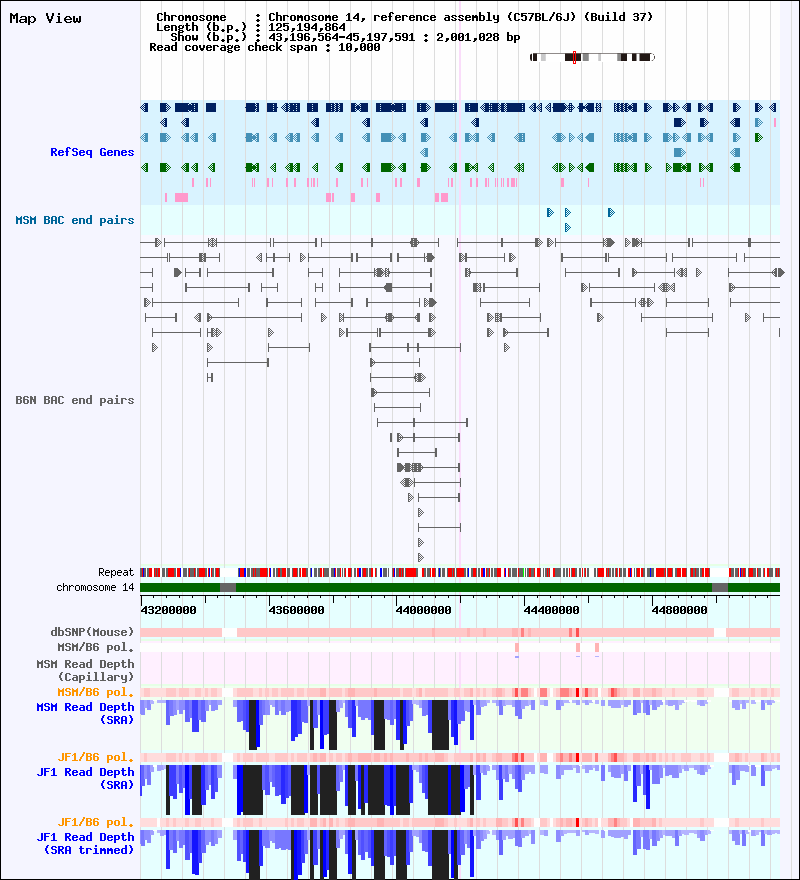This screenshot has height=880, width=800.
Task: Click the chromosome 14 track label
Action: coord(95,588)
